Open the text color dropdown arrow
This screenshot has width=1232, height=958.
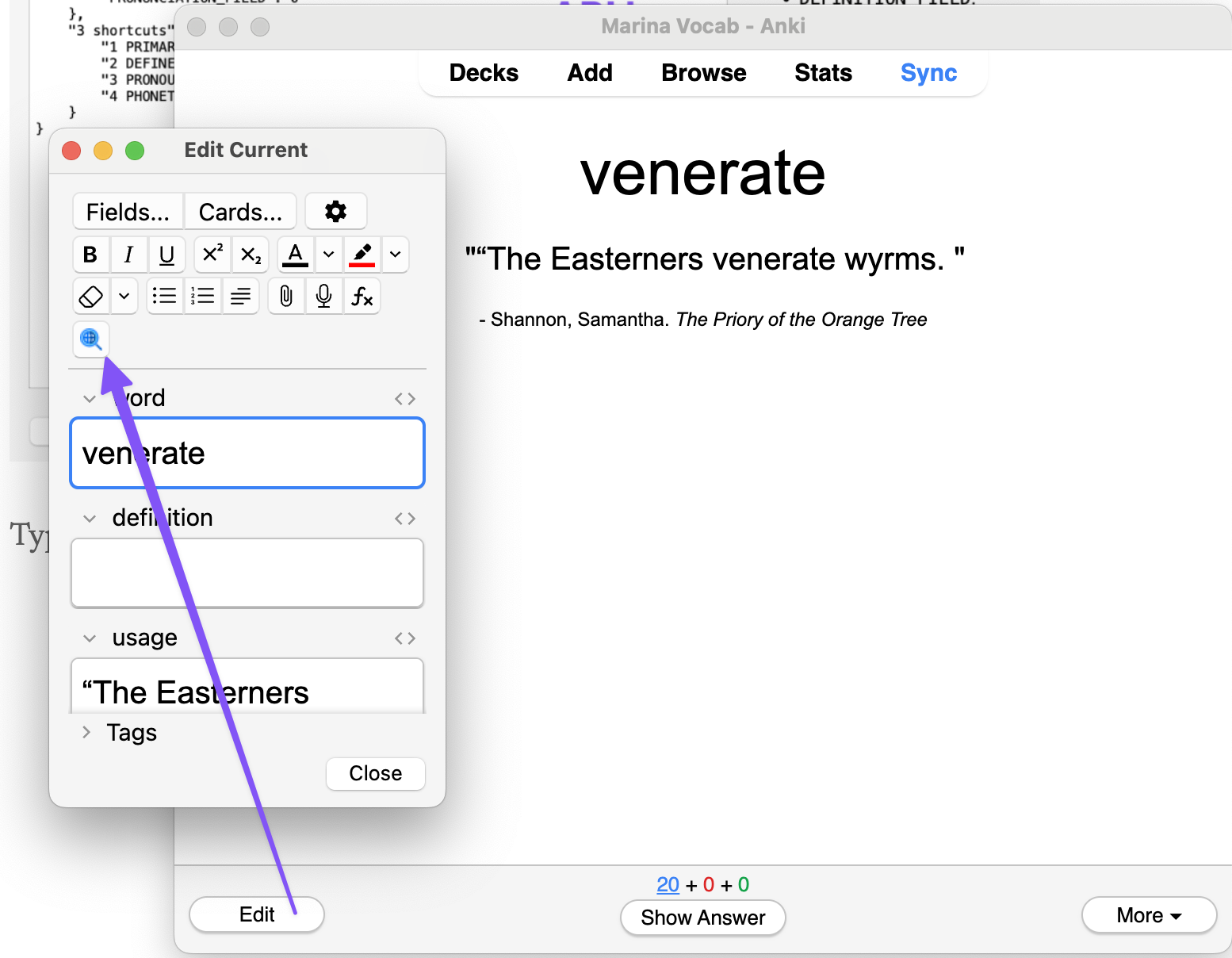328,255
